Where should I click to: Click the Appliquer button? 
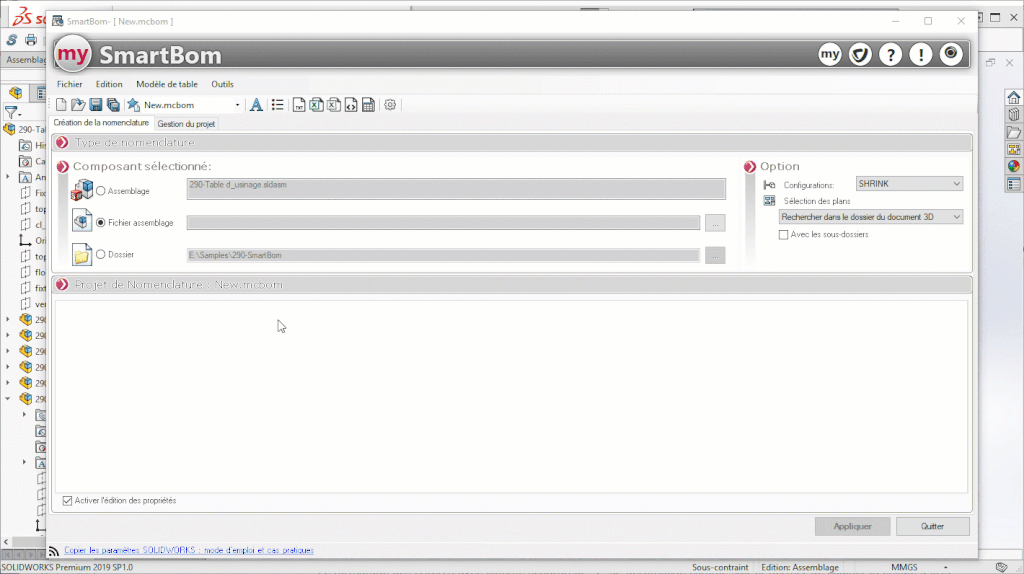click(x=852, y=526)
